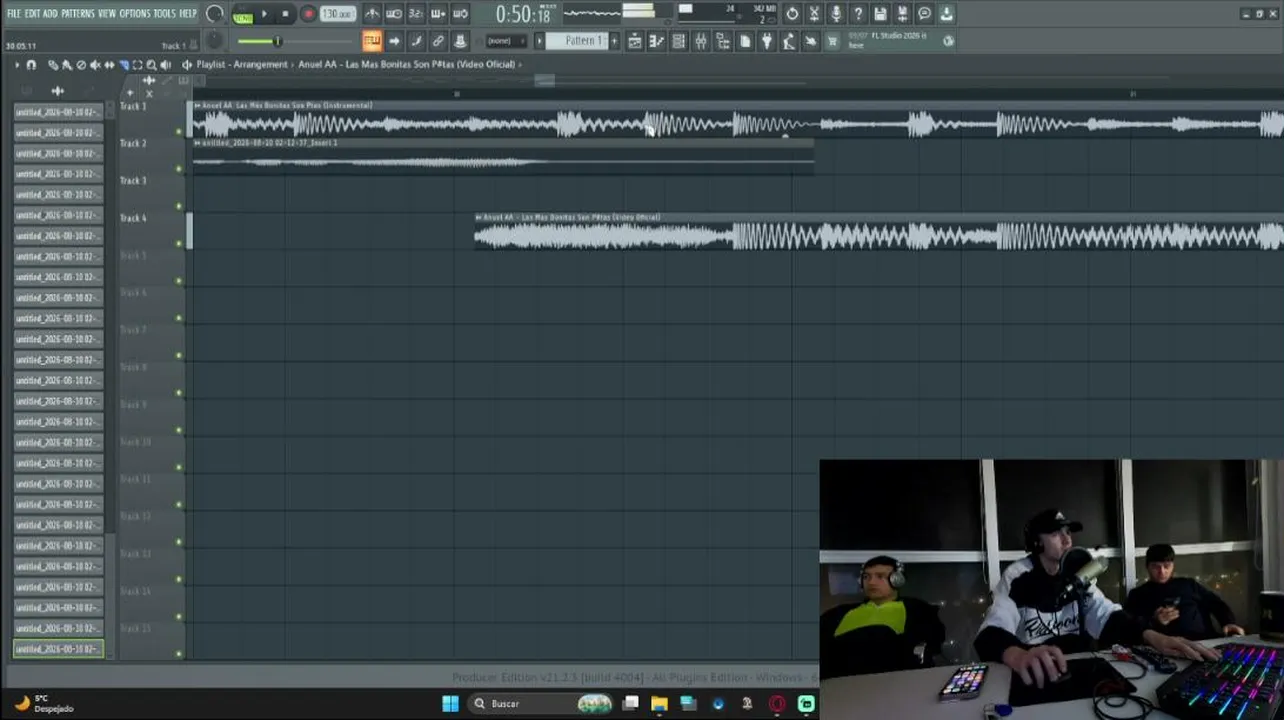The image size is (1284, 720).
Task: Toggle the 3-2-1 countdown before recording
Action: pyautogui.click(x=416, y=14)
